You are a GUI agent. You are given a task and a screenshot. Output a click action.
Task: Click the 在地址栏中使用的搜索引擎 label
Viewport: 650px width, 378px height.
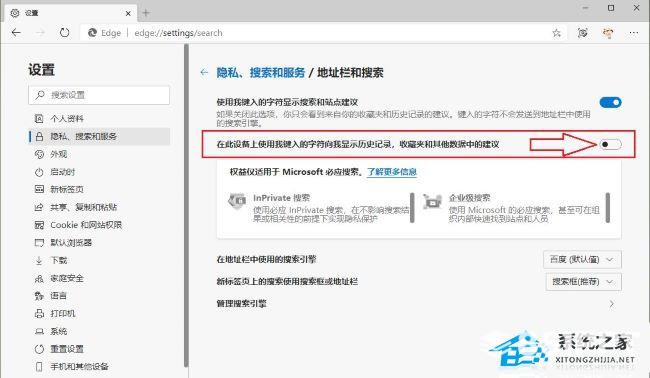266,259
